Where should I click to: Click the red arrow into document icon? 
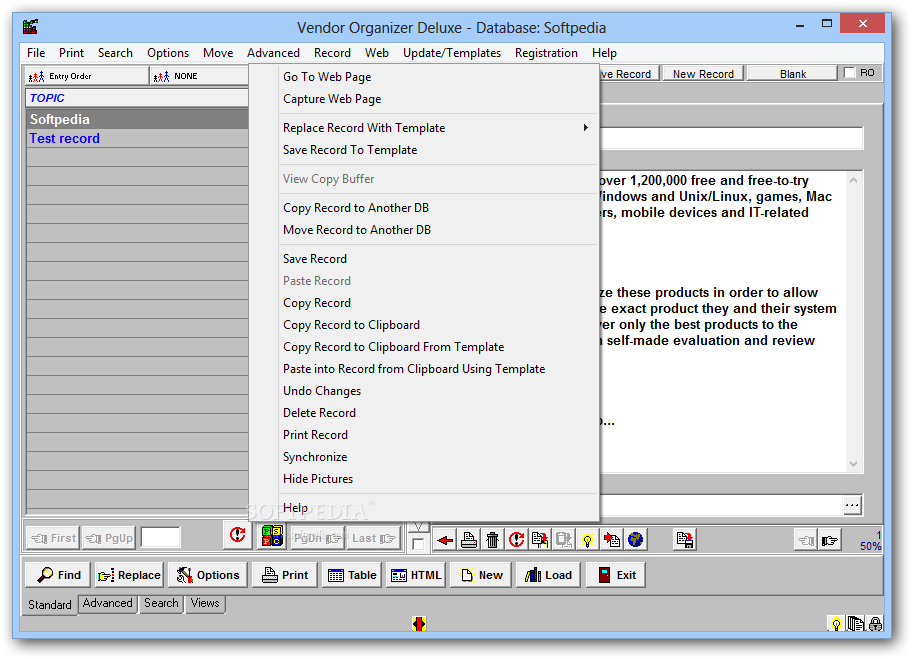tap(611, 540)
